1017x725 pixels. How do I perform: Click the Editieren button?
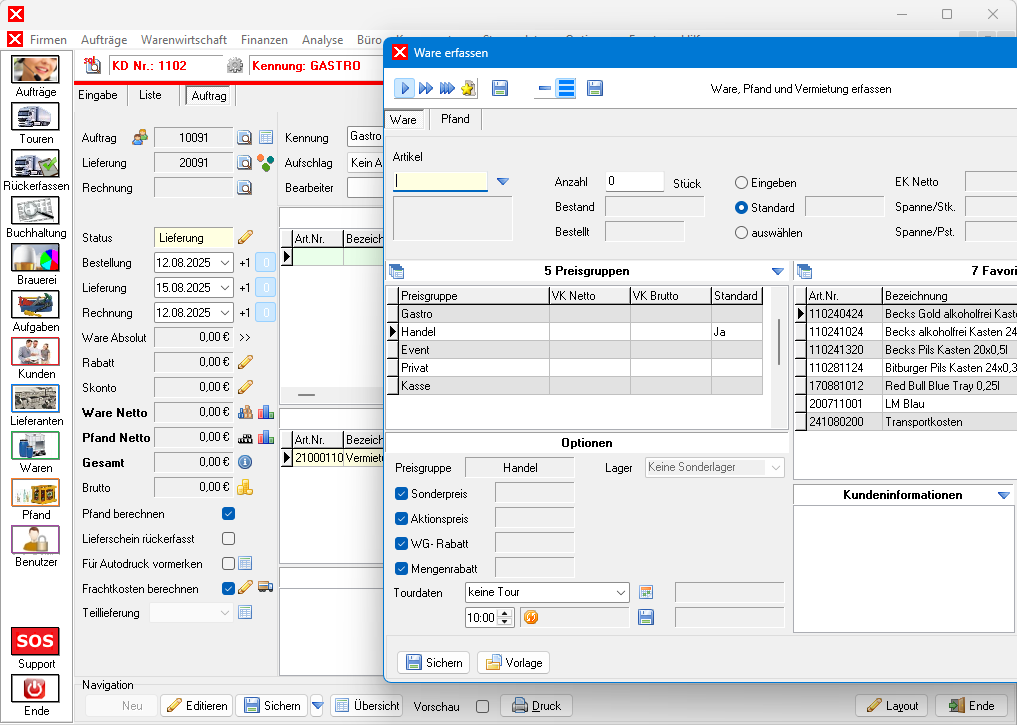pos(197,705)
